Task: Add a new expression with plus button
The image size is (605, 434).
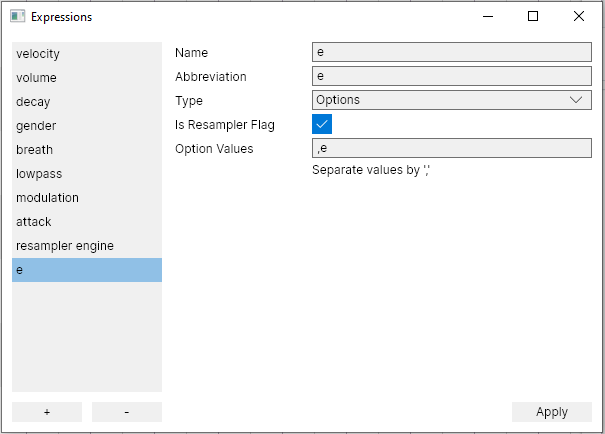Action: 47,412
